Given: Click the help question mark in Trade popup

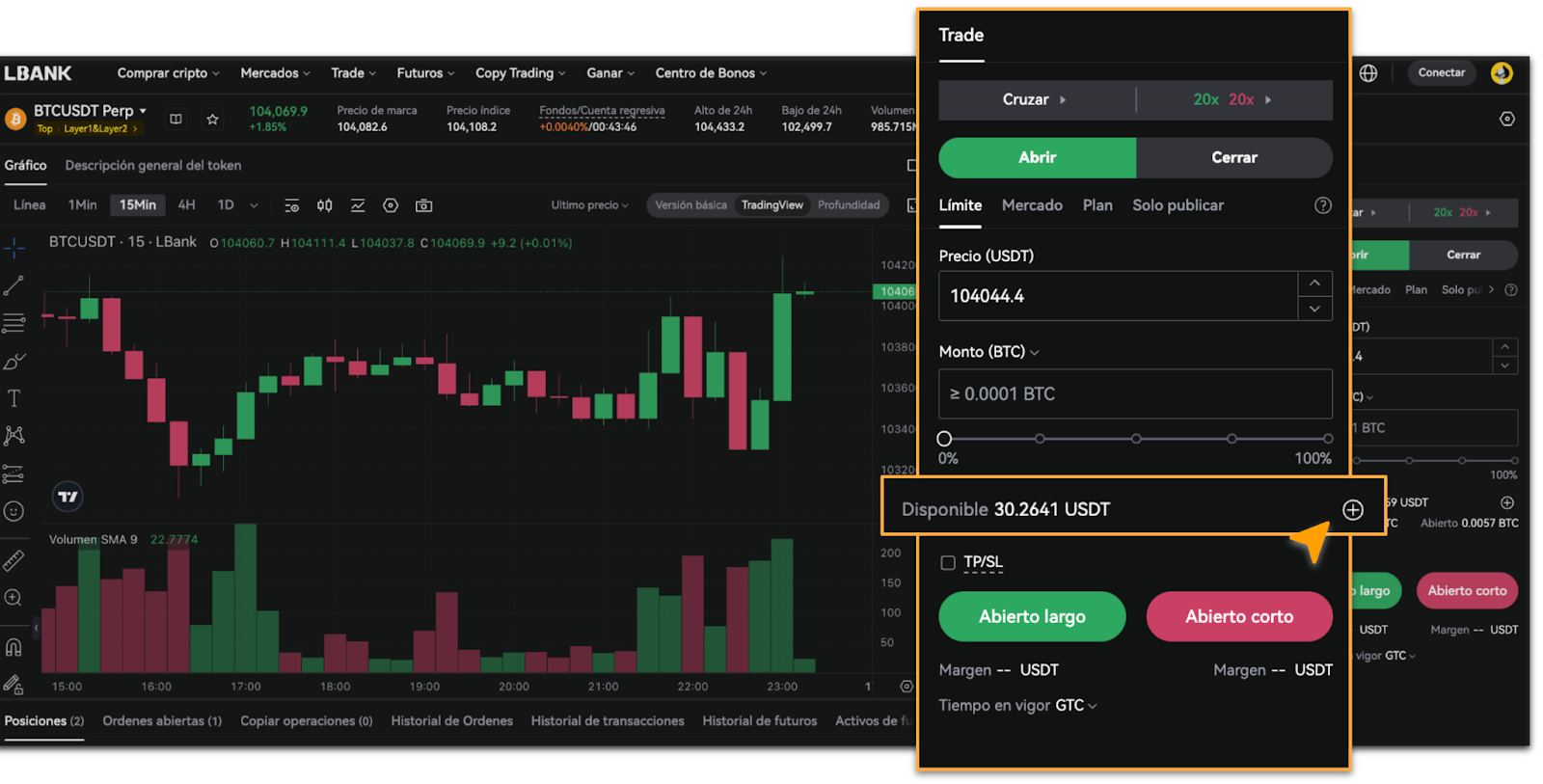Looking at the screenshot, I should point(1323,205).
